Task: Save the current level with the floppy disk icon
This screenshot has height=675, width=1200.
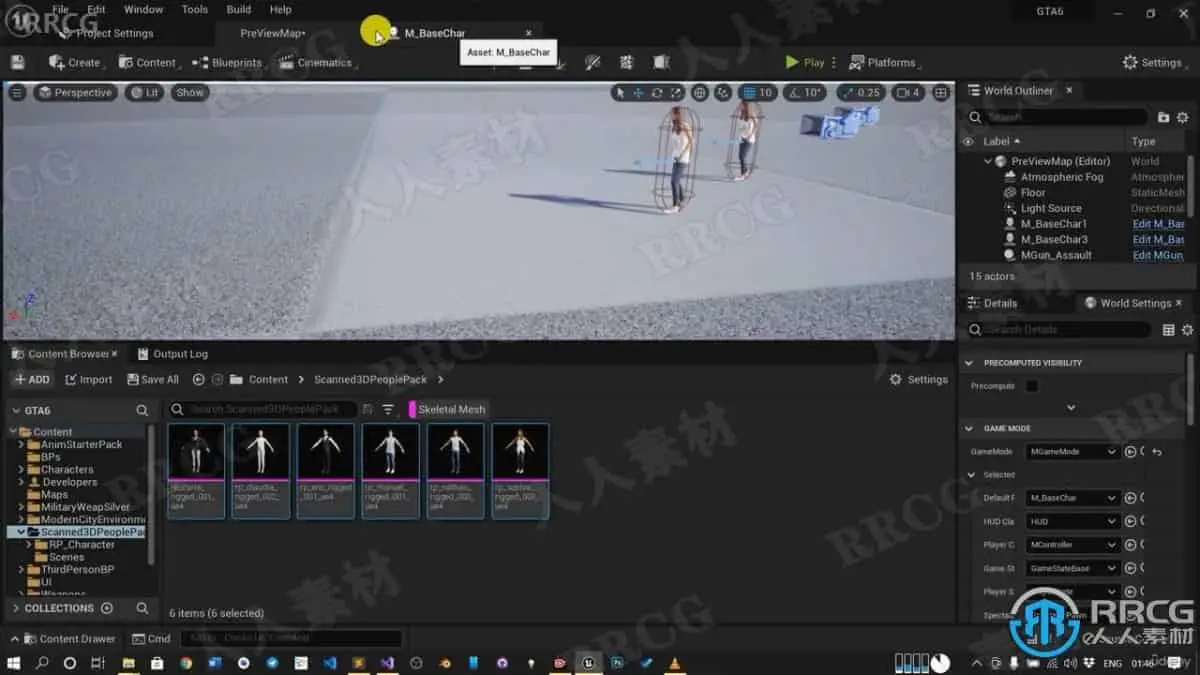Action: pyautogui.click(x=17, y=62)
